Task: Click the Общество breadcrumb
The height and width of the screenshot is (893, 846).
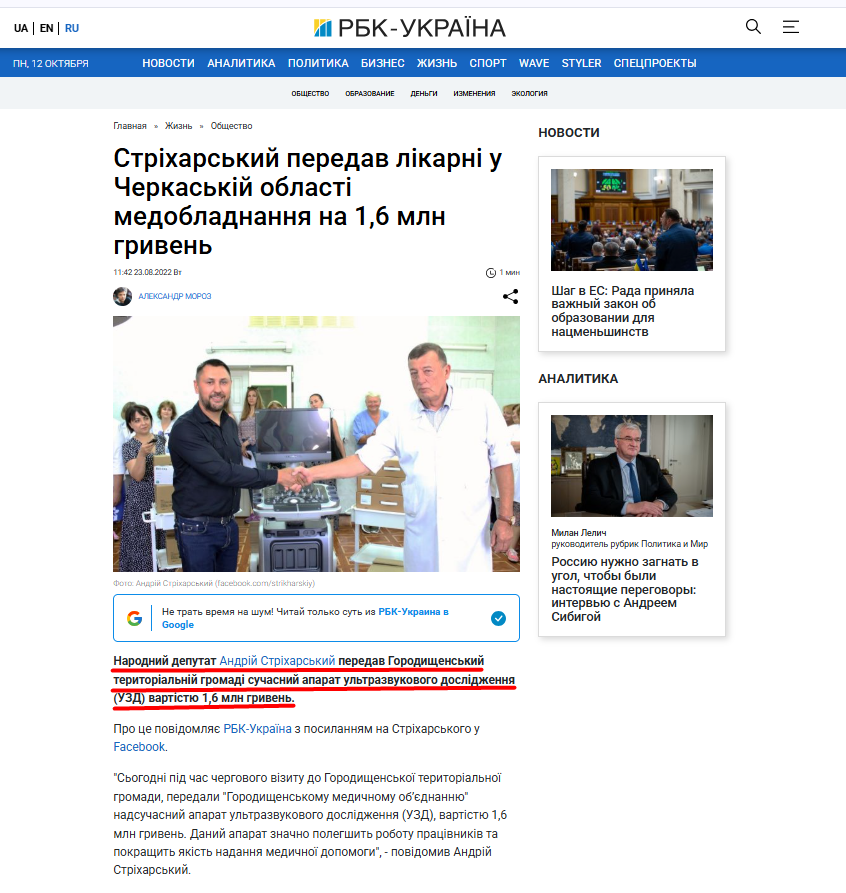Action: (231, 126)
